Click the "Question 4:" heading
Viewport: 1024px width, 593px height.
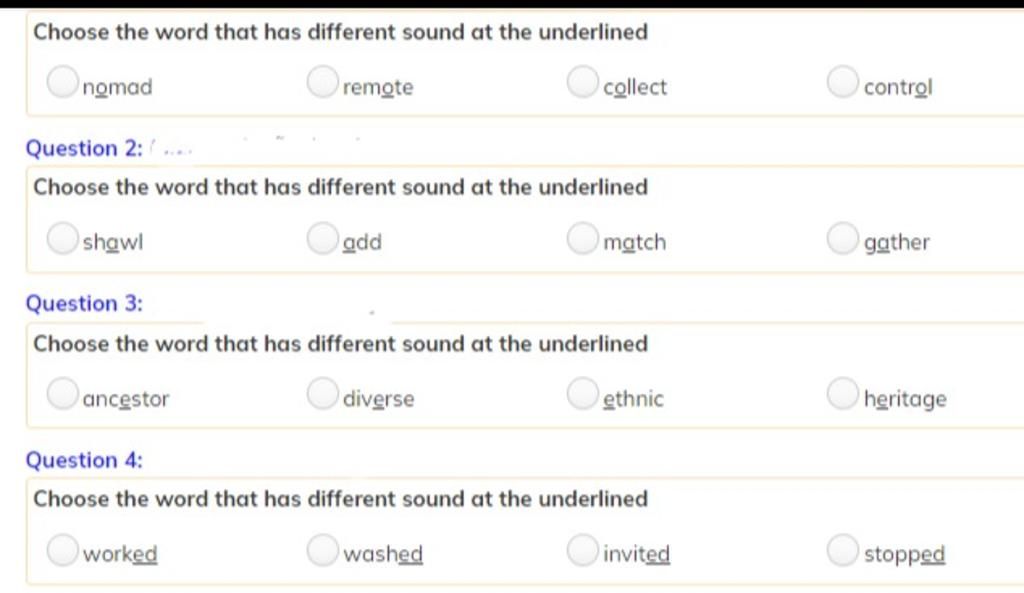tap(84, 460)
